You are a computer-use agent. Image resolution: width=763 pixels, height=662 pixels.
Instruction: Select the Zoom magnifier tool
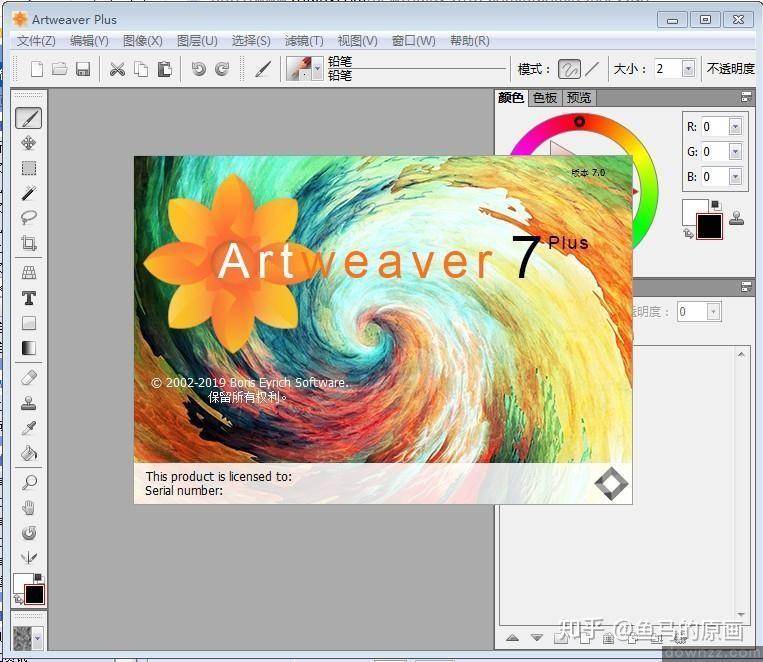[x=29, y=482]
